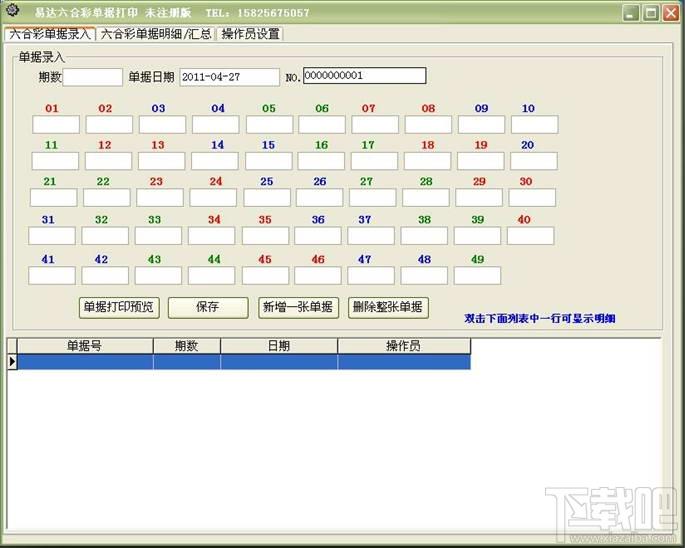Select input box under number 40
The width and height of the screenshot is (685, 548).
point(530,236)
